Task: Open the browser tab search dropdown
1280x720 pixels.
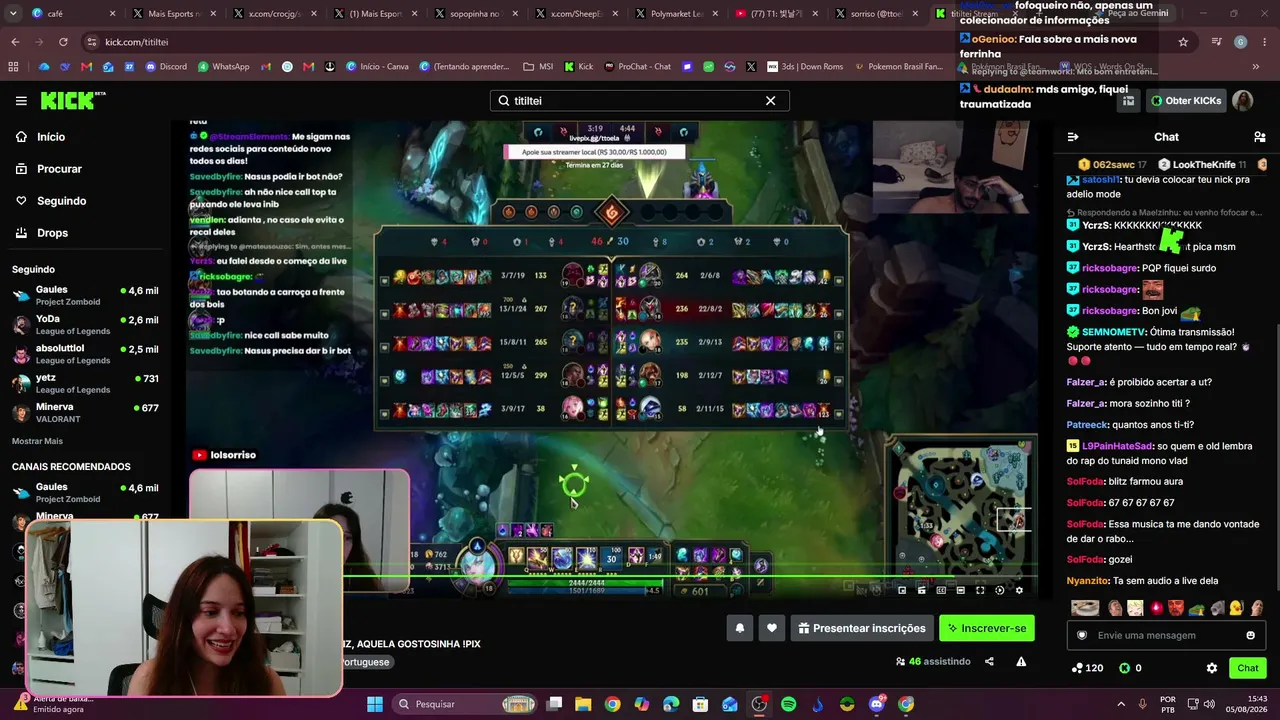Action: pos(14,14)
